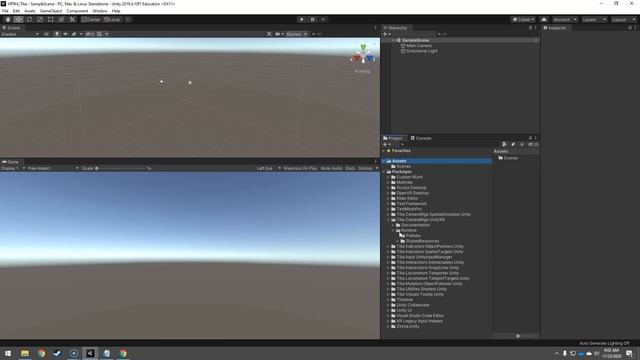Image resolution: width=640 pixels, height=360 pixels.
Task: Select Main Camera in the Hierarchy
Action: [419, 46]
